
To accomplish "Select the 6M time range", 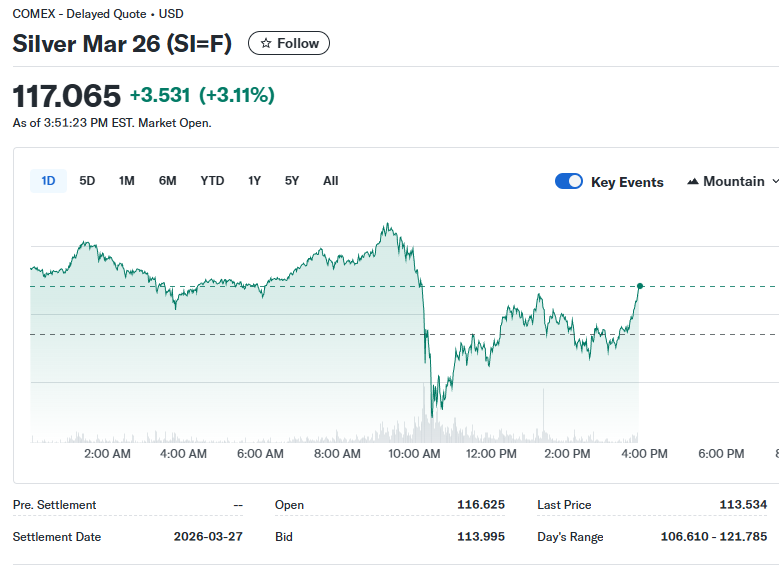I will click(167, 181).
